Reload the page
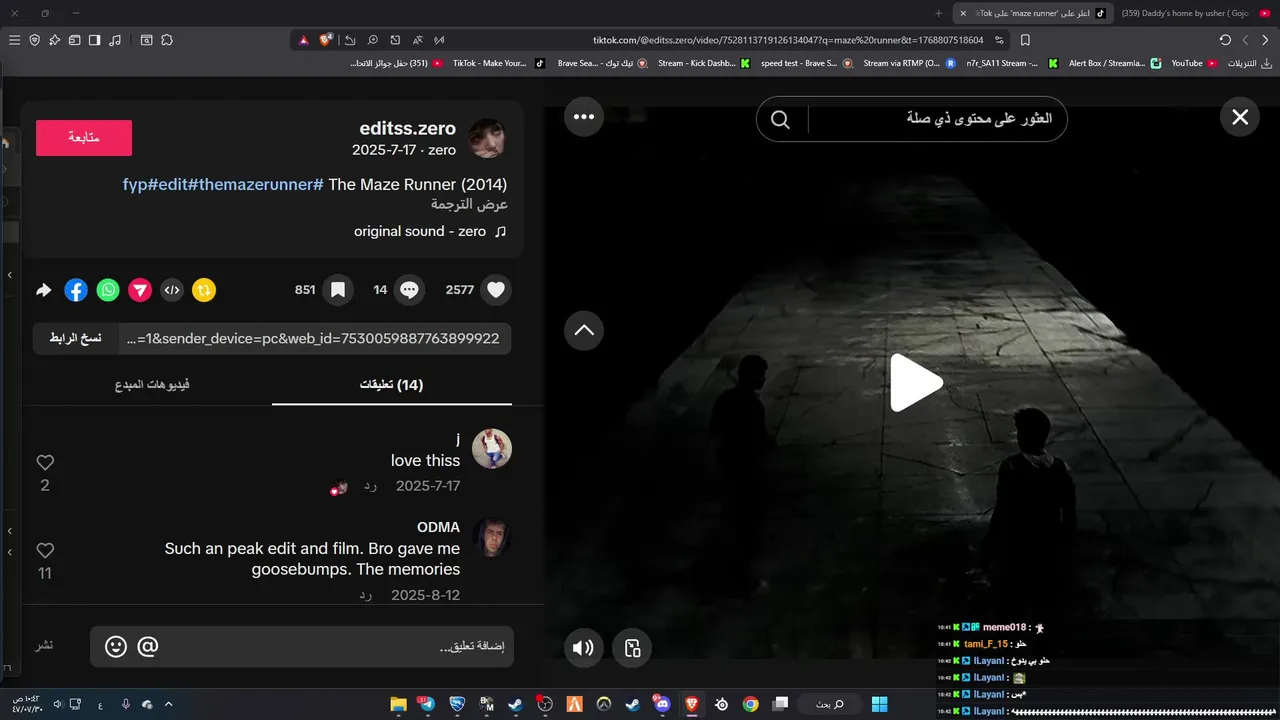This screenshot has width=1280, height=720. (1225, 40)
